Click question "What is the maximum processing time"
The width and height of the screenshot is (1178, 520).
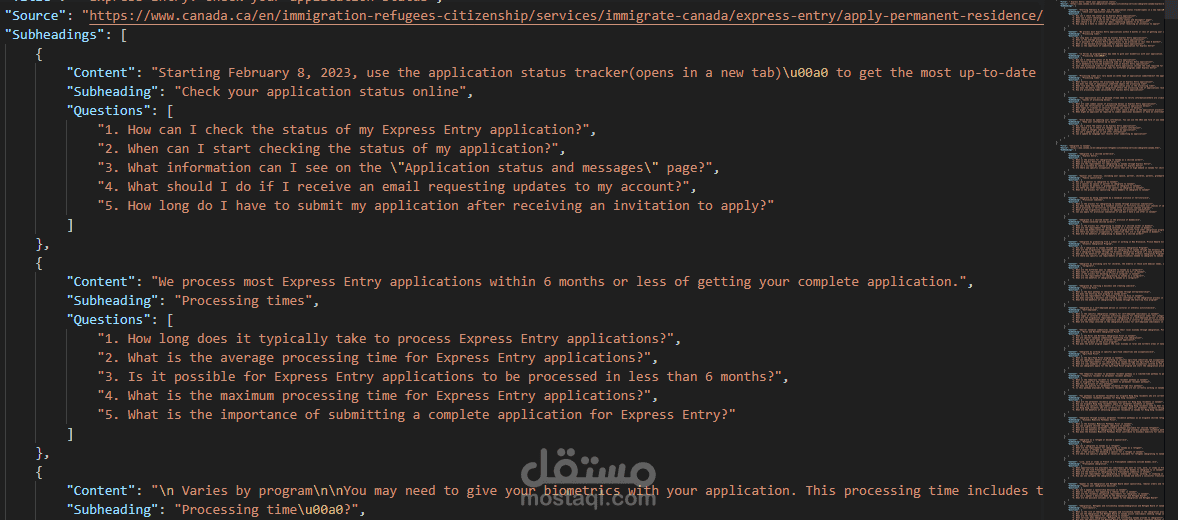pos(378,395)
